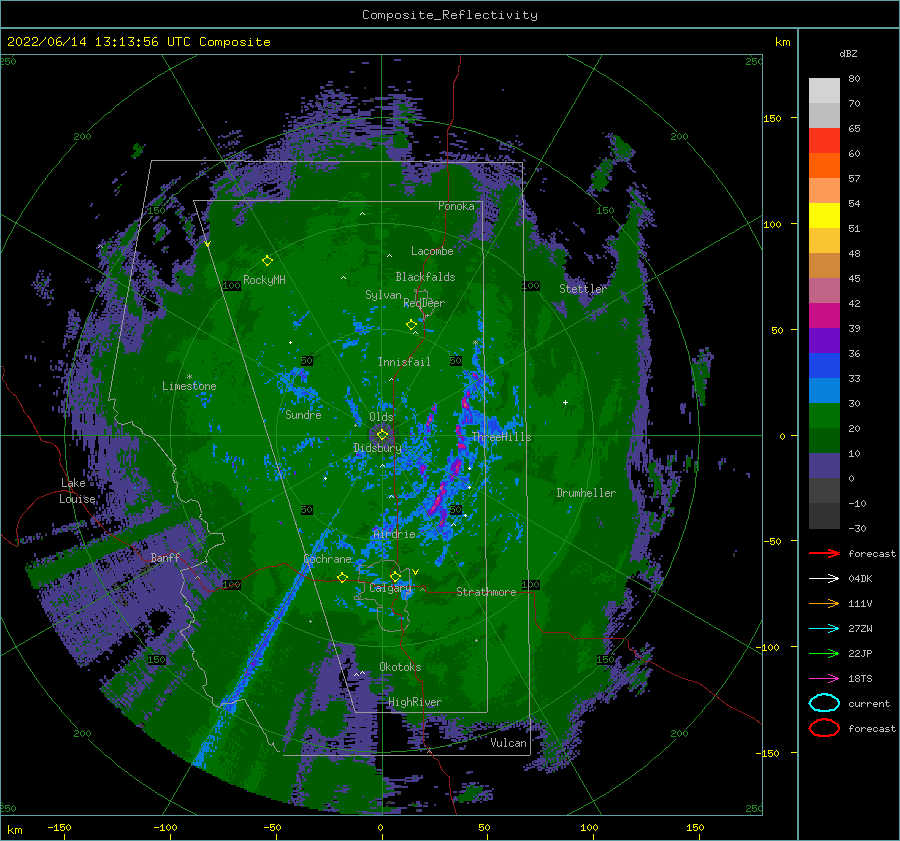Click the dBZ legend heading
Image resolution: width=900 pixels, height=841 pixels.
tap(848, 53)
